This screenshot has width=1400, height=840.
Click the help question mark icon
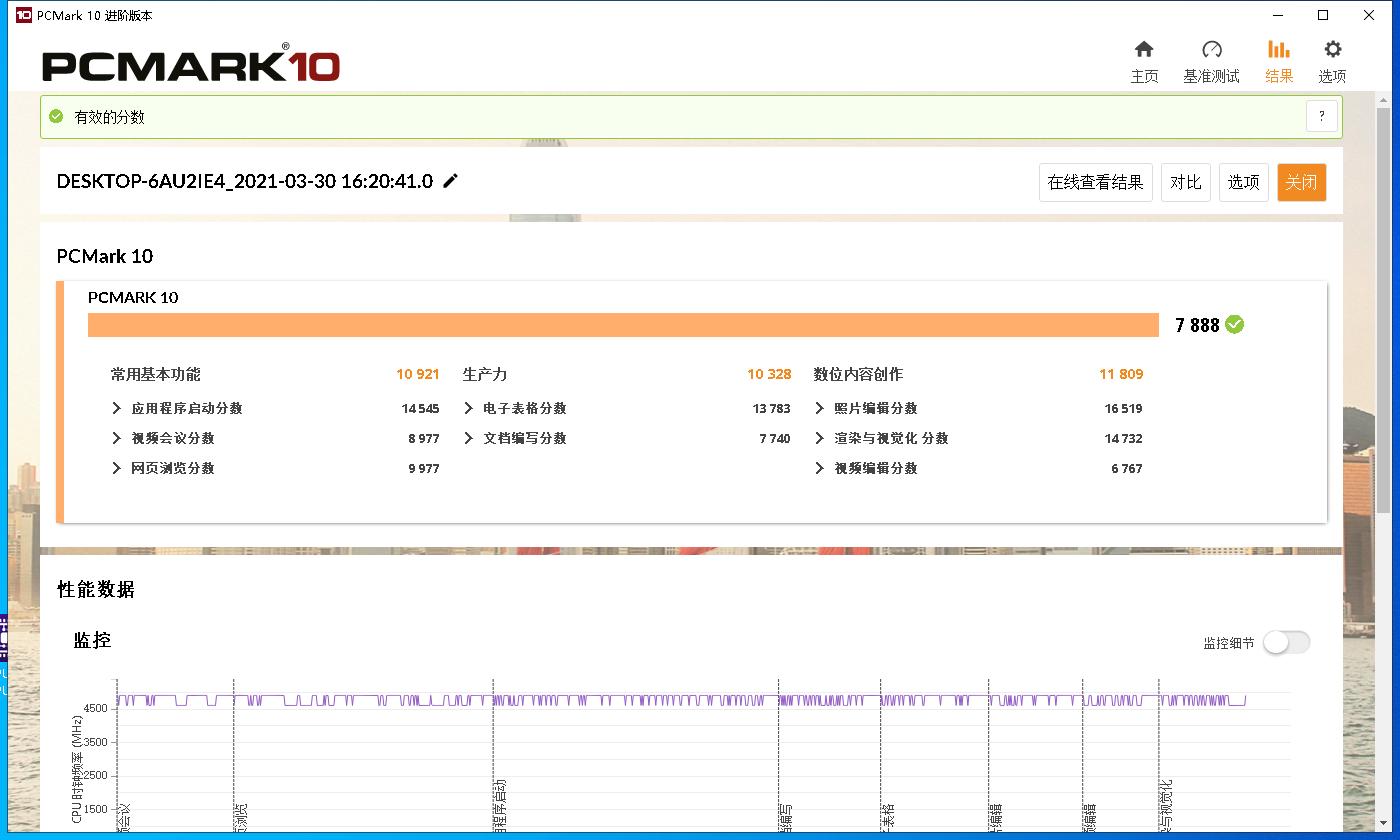pyautogui.click(x=1321, y=116)
